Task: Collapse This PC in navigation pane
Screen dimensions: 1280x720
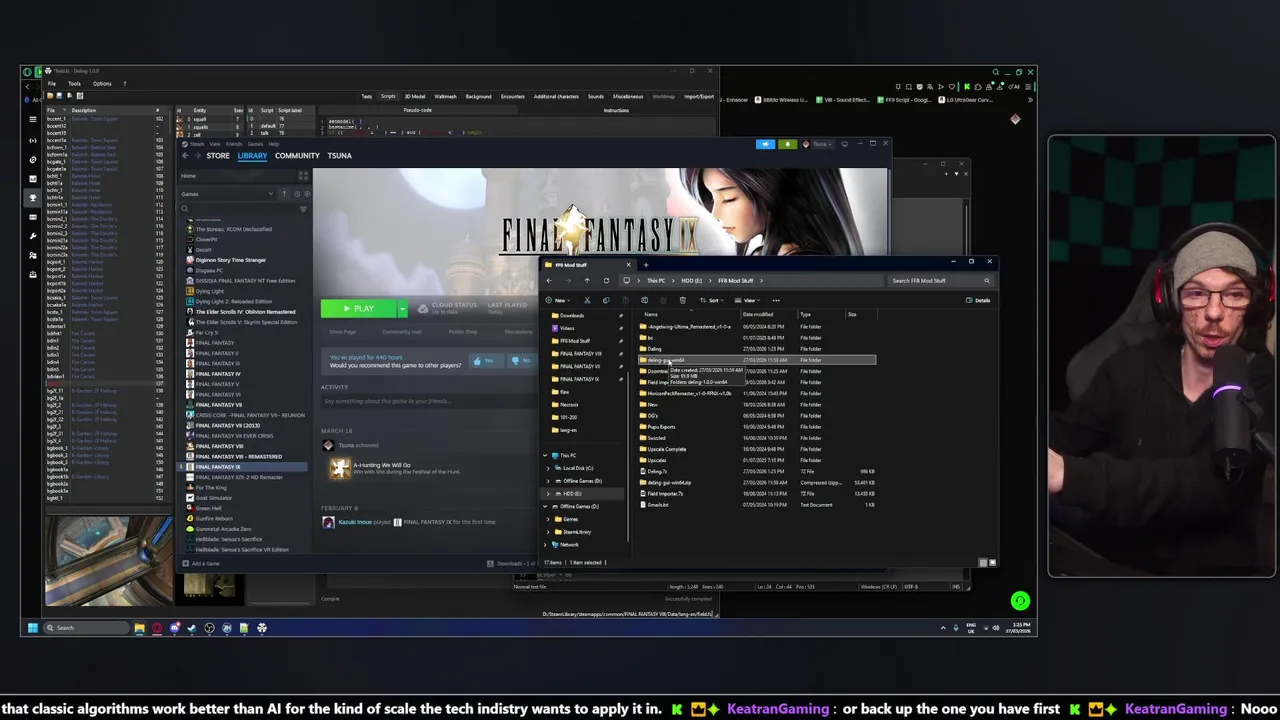Action: 545,455
